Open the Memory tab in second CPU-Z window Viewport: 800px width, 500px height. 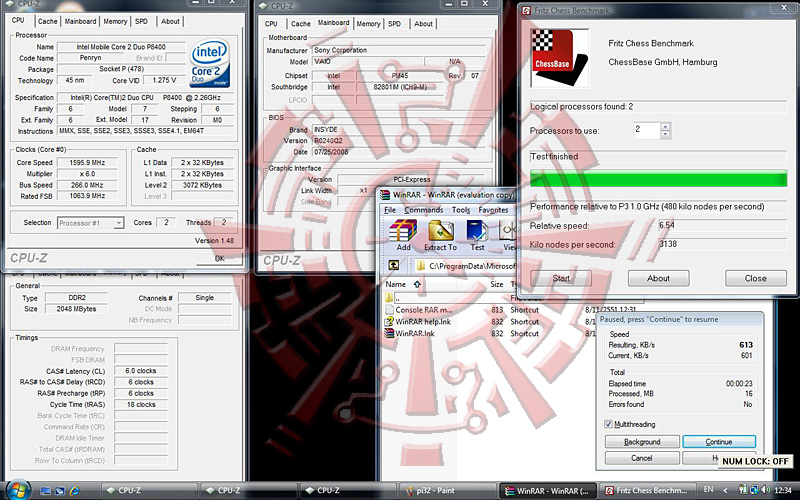coord(368,23)
